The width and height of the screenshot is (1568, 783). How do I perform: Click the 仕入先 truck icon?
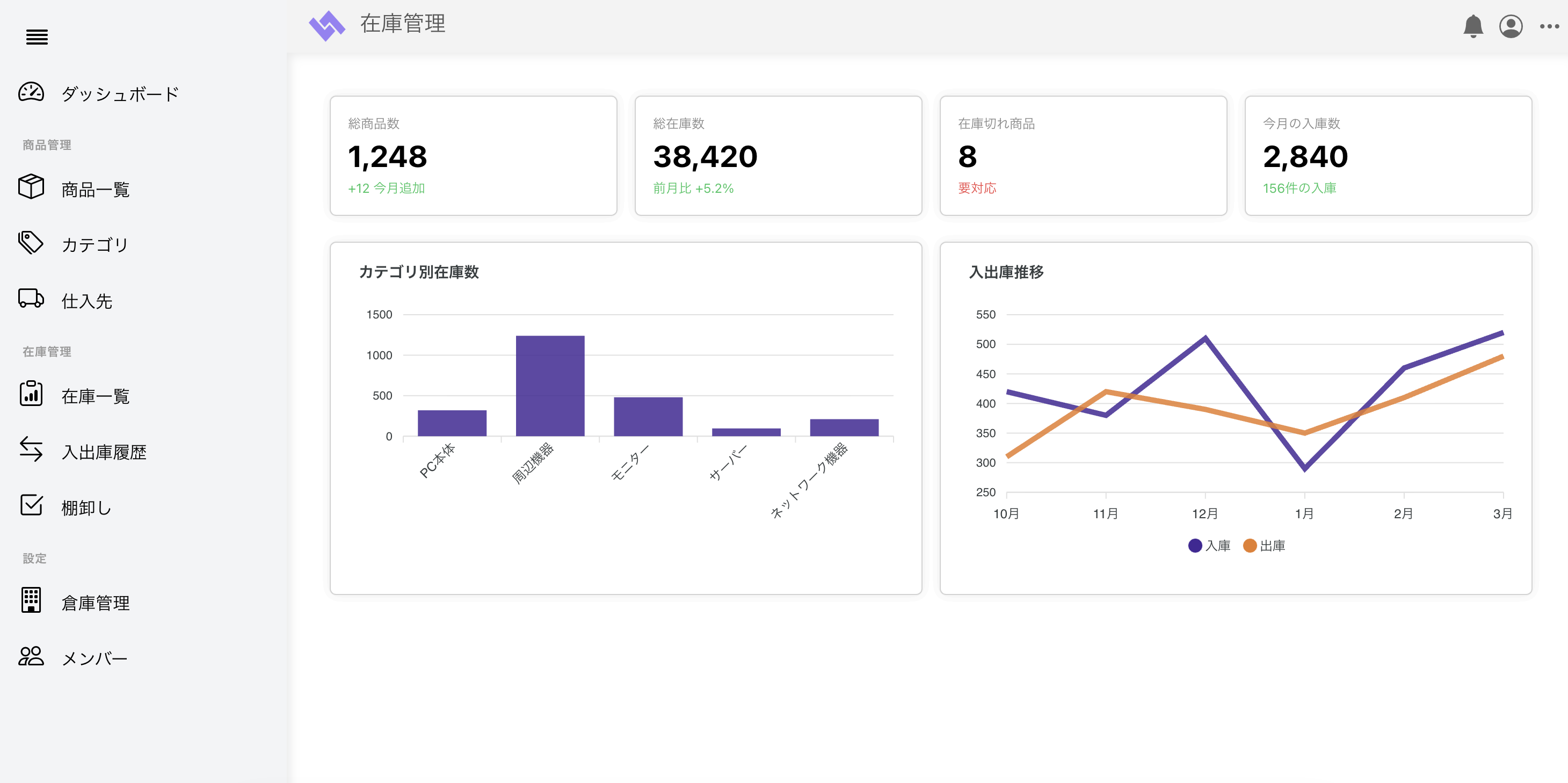pos(31,299)
